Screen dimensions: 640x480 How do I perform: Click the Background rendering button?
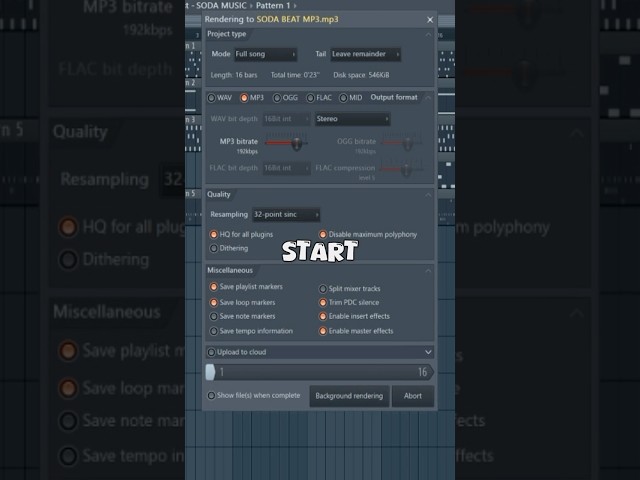(349, 396)
